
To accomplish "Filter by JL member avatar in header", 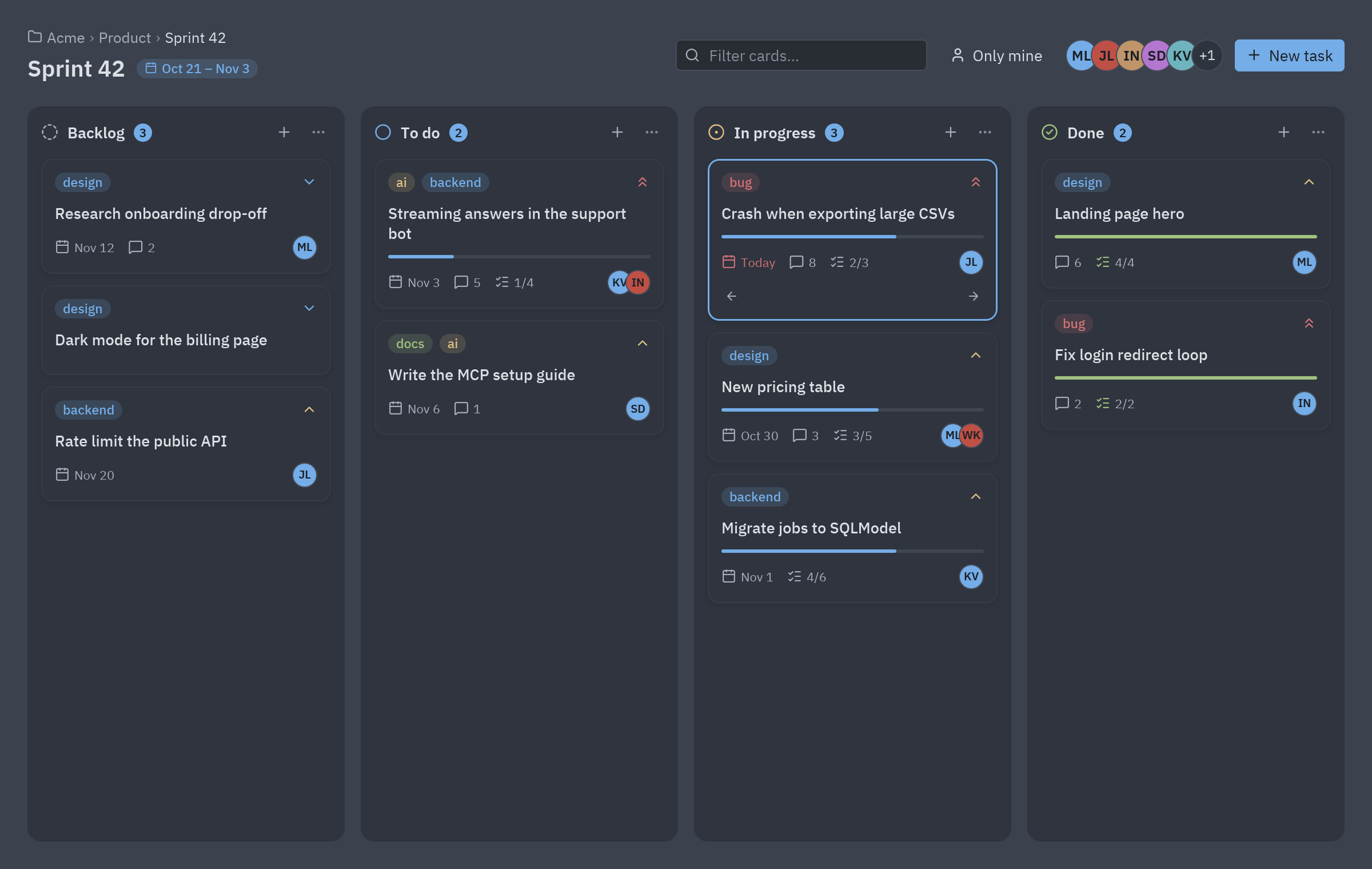I will point(1106,56).
